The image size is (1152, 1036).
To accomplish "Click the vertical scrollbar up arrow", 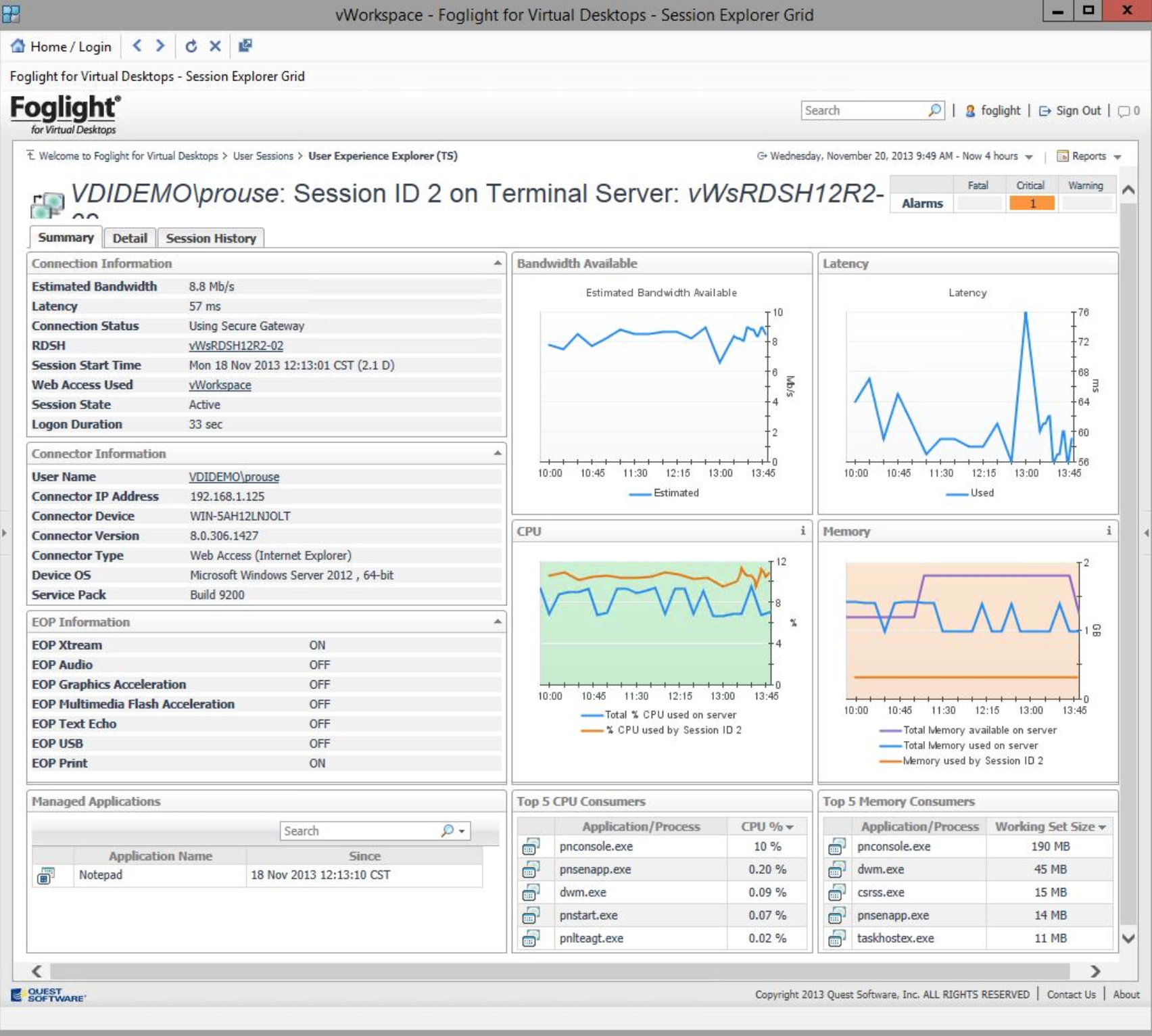I will 1128,190.
